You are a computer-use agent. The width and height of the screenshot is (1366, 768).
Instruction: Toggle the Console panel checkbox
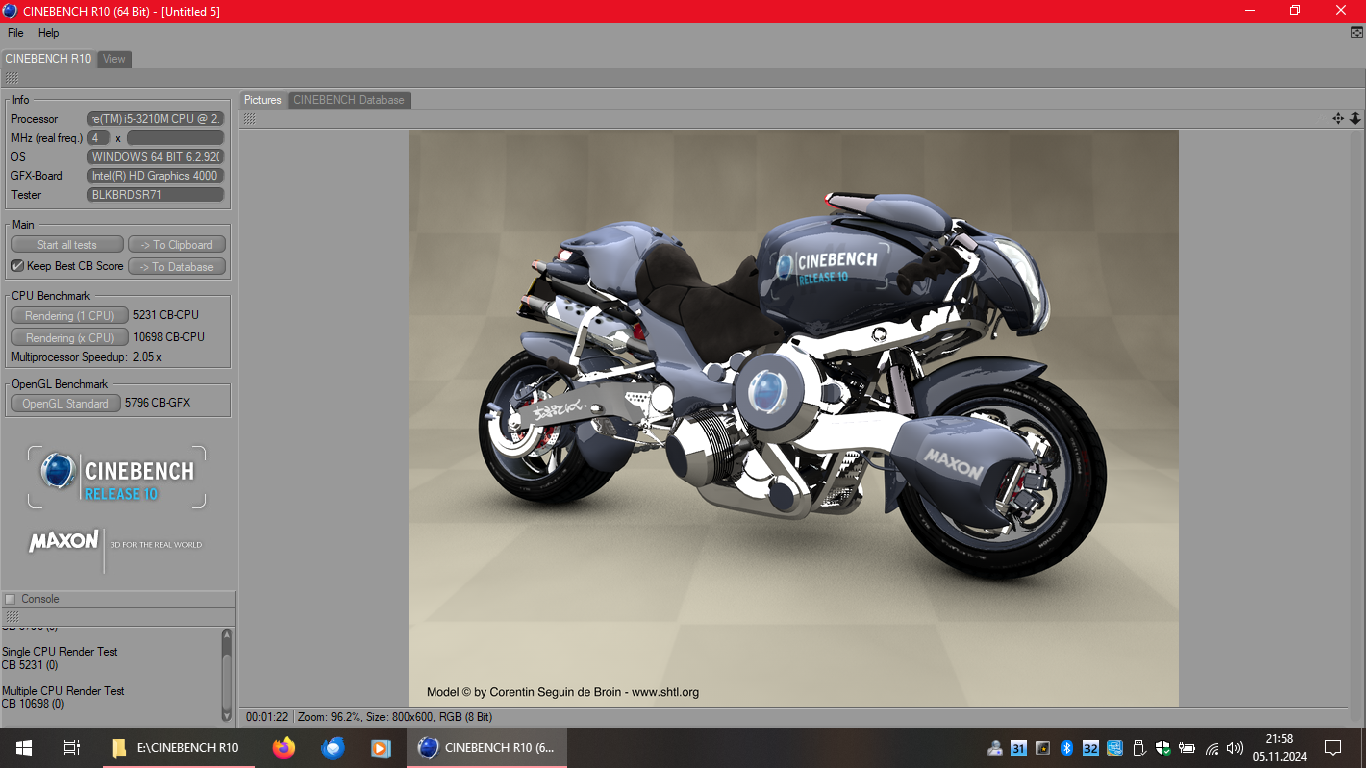[x=11, y=599]
